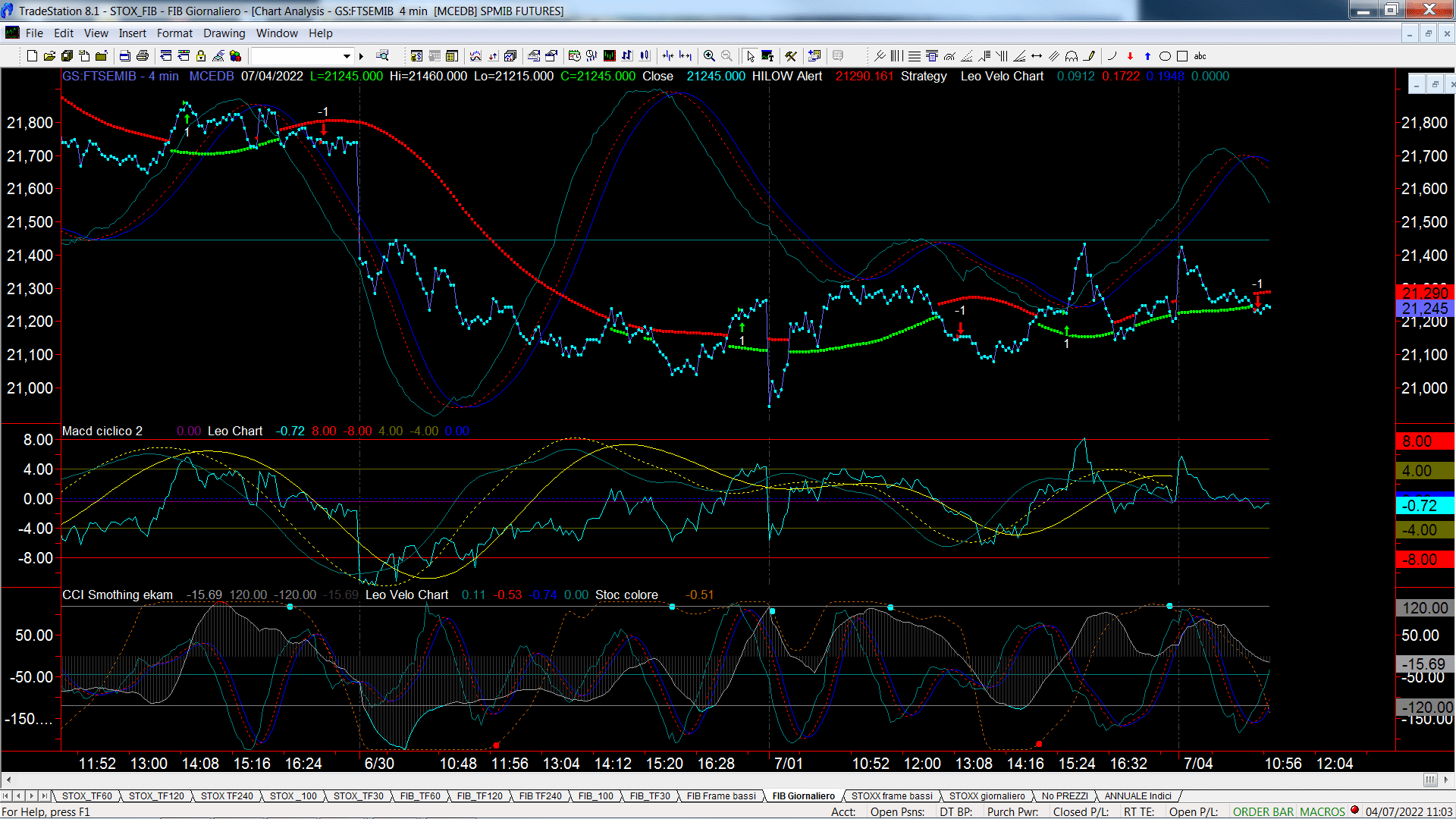The image size is (1456, 819).
Task: Click the hammer format tool icon
Action: (791, 55)
